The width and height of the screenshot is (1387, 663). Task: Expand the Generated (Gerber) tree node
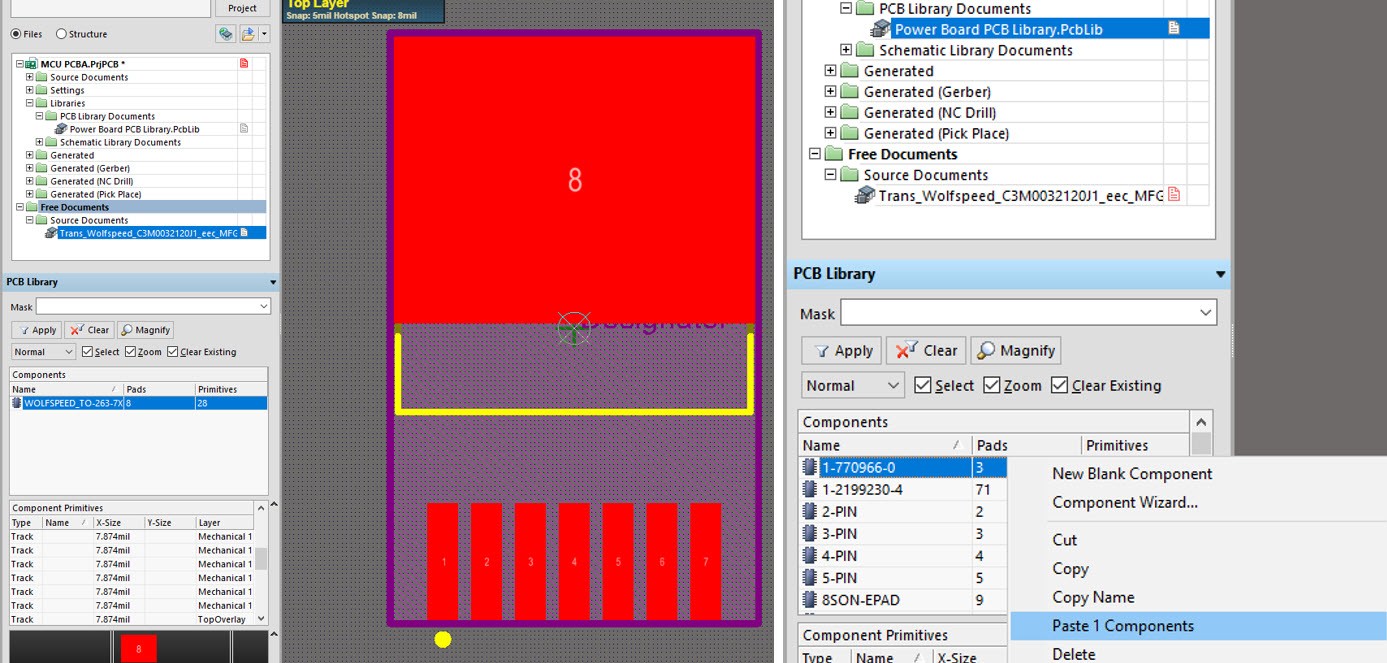click(830, 91)
